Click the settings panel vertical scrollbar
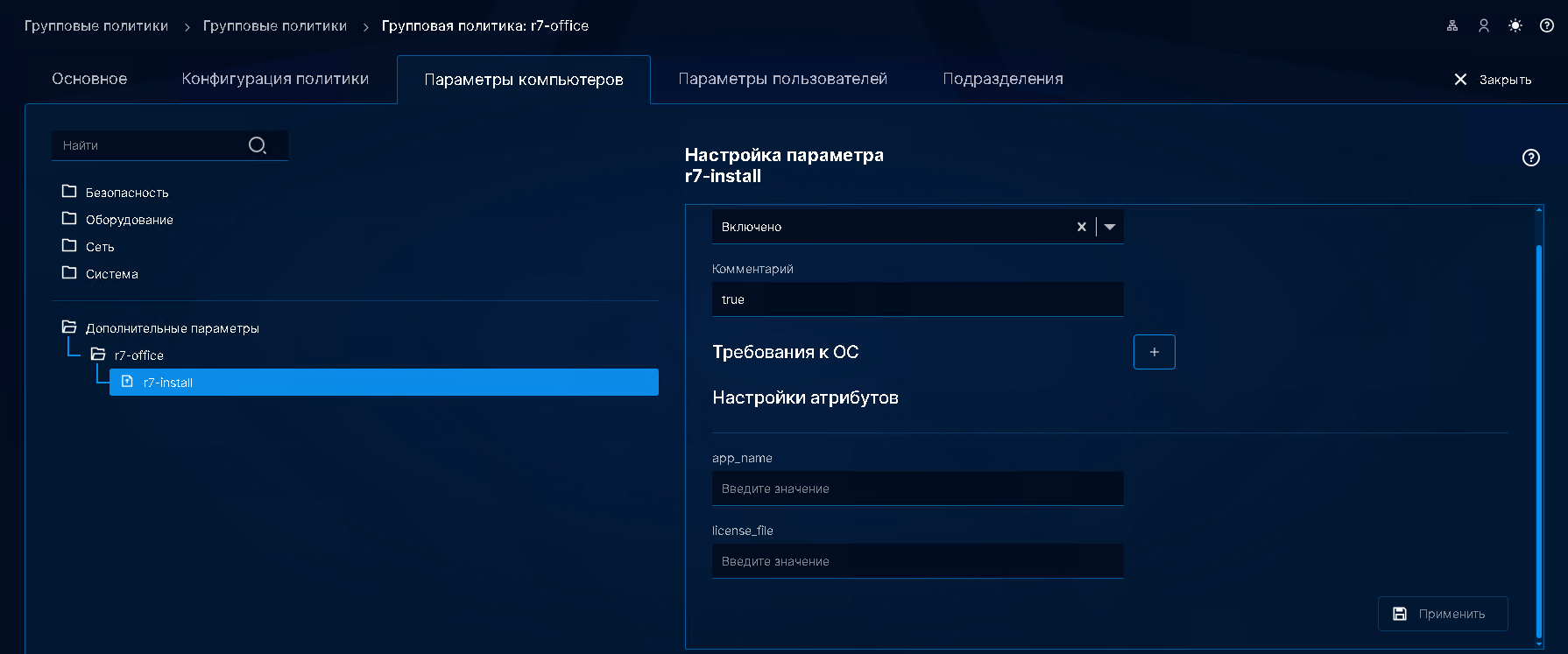The width and height of the screenshot is (1568, 654). (x=1539, y=442)
